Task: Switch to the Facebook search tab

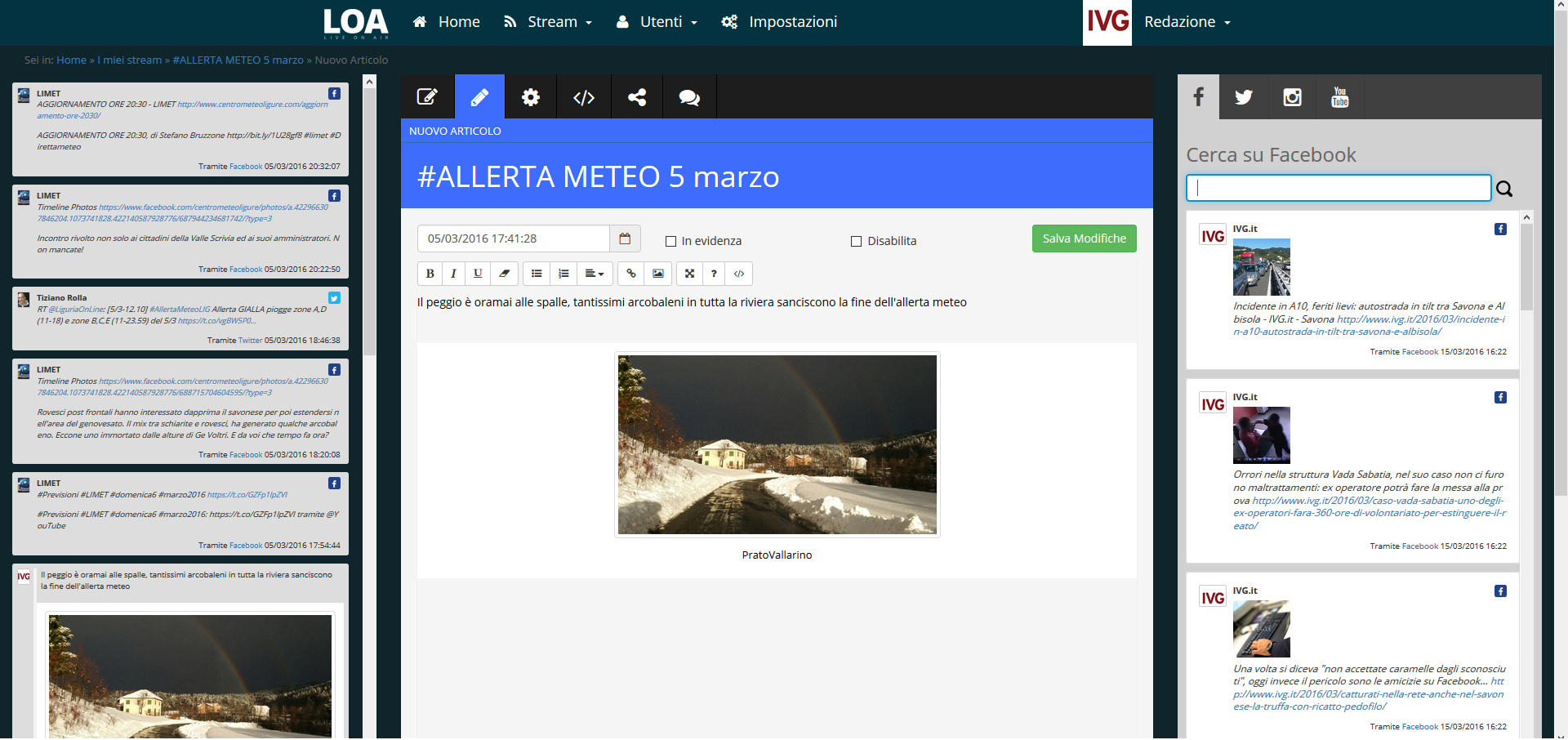Action: 1198,97
